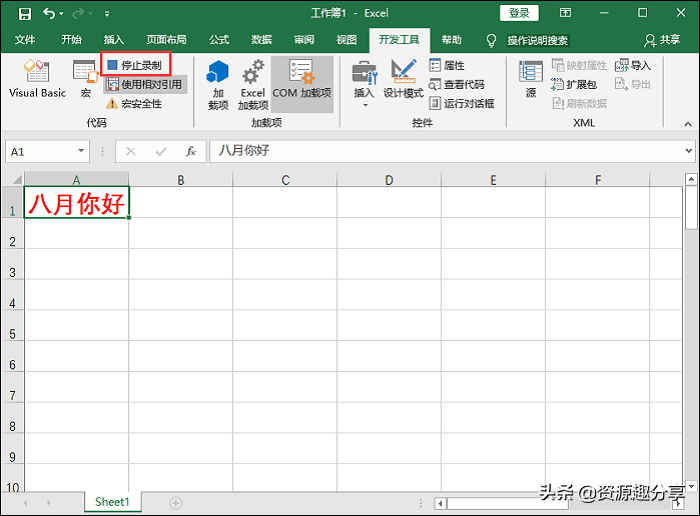
Task: Toggle 设计模式 design mode
Action: (x=404, y=78)
